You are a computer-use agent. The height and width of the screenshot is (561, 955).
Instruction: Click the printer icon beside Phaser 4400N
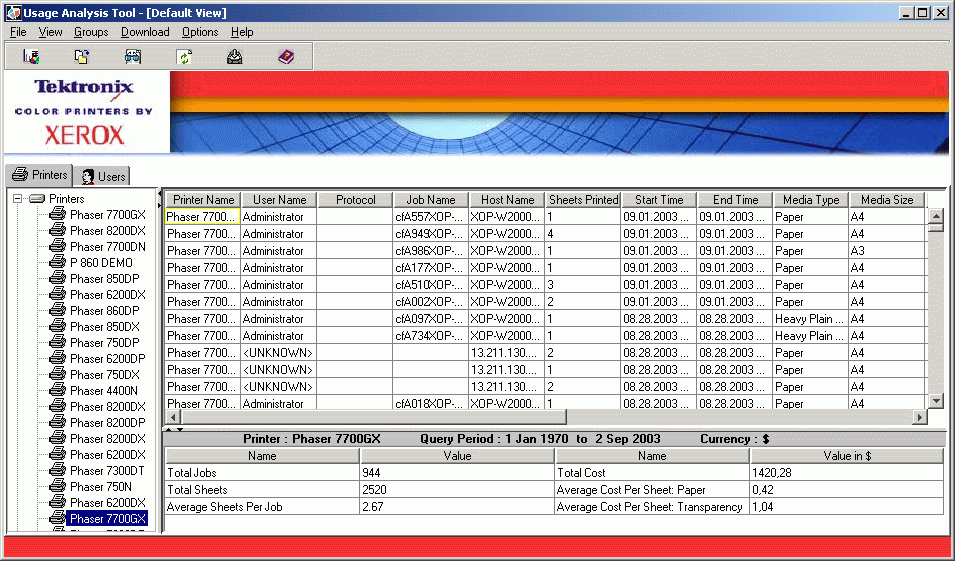tap(58, 390)
